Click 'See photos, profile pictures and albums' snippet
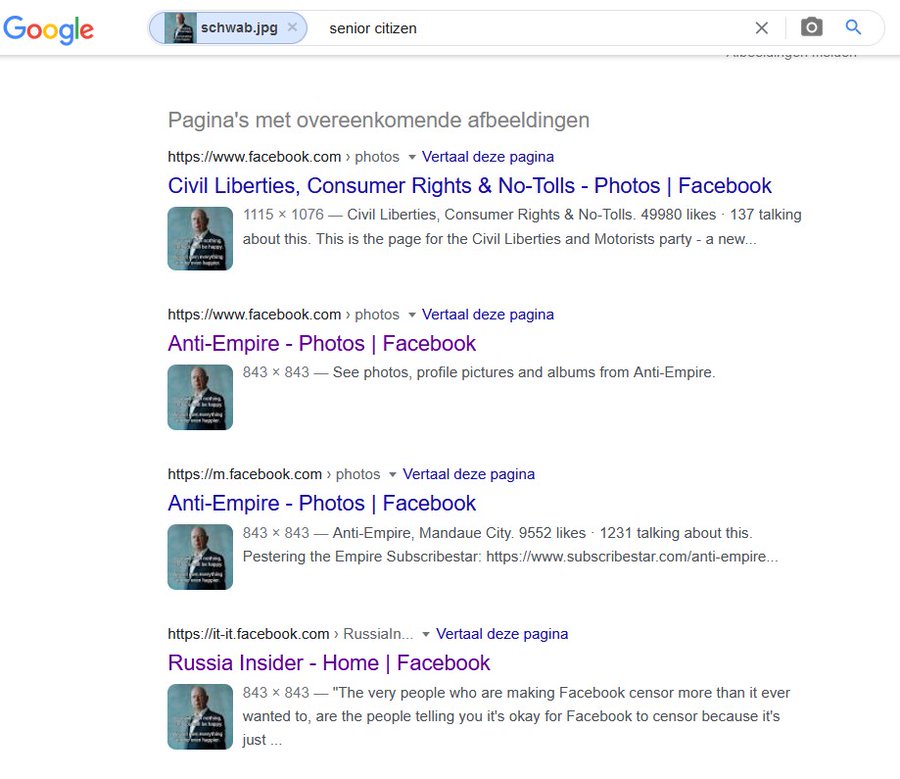 pos(524,372)
